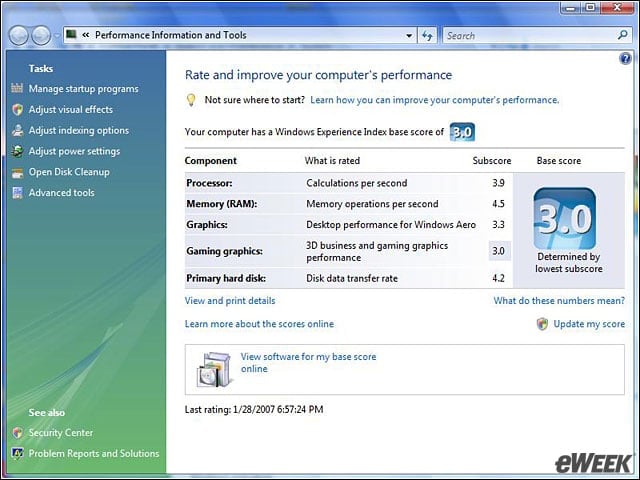Image resolution: width=640 pixels, height=480 pixels.
Task: Open Adjust visual effects task
Action: pyautogui.click(x=71, y=109)
